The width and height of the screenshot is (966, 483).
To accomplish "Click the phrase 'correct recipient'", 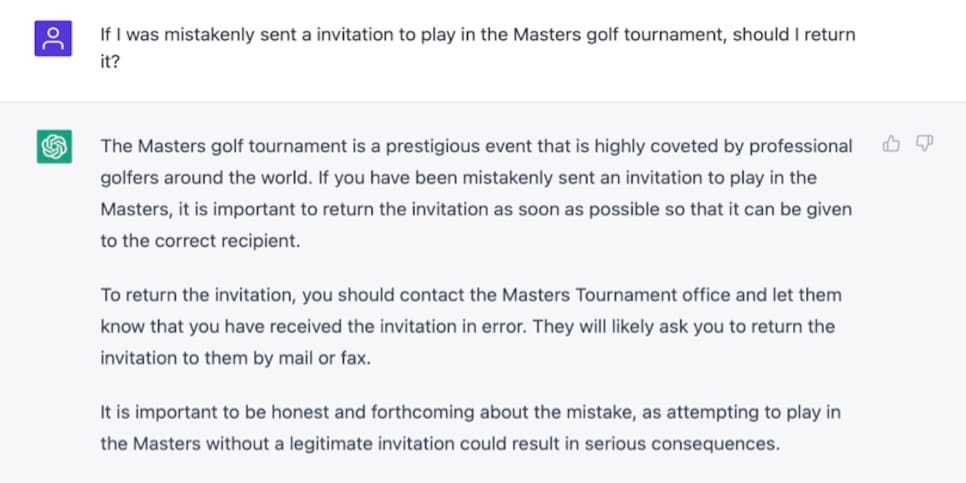I will 227,241.
